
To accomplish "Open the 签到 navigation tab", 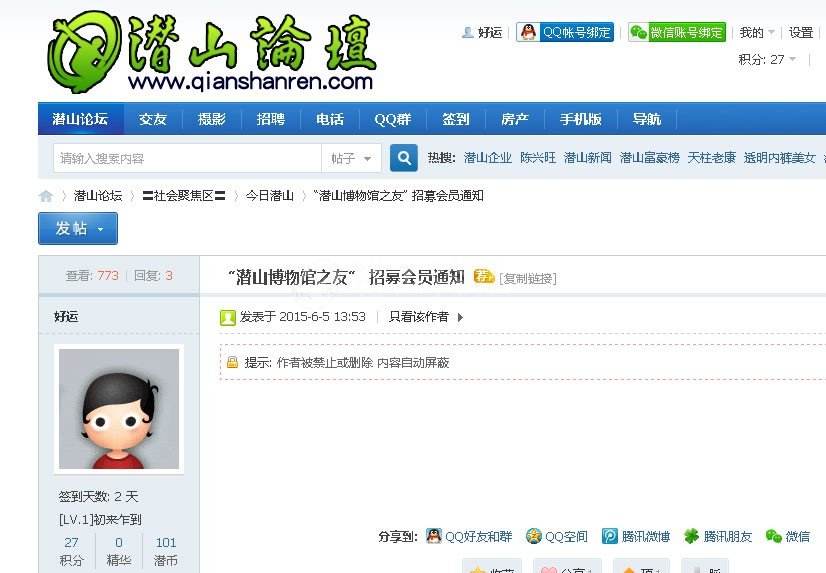I will pos(456,119).
